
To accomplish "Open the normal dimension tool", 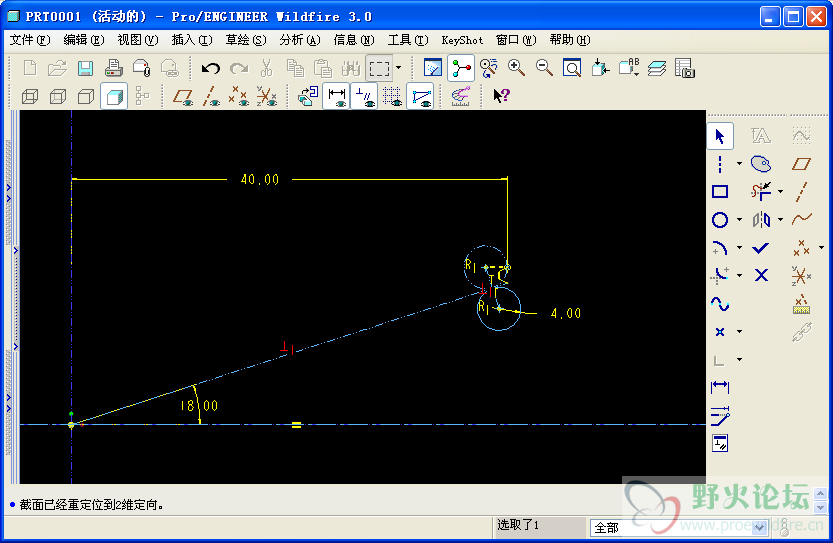I will coord(720,387).
